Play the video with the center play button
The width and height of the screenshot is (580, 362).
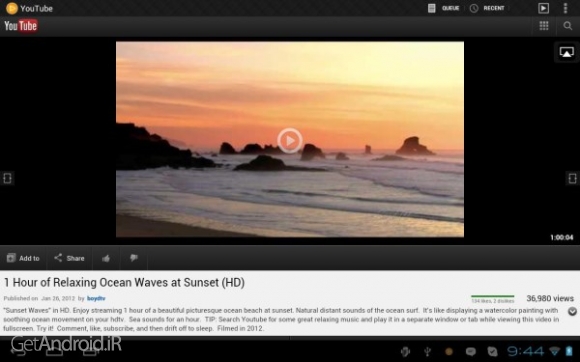coord(290,141)
